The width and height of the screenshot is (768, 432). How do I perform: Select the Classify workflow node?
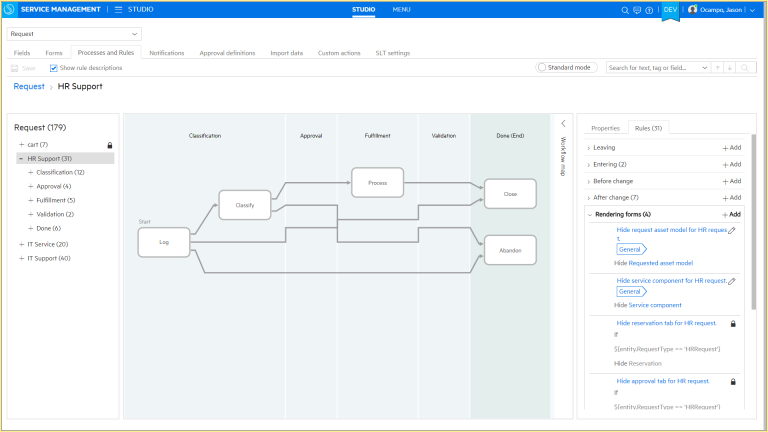pyautogui.click(x=245, y=205)
